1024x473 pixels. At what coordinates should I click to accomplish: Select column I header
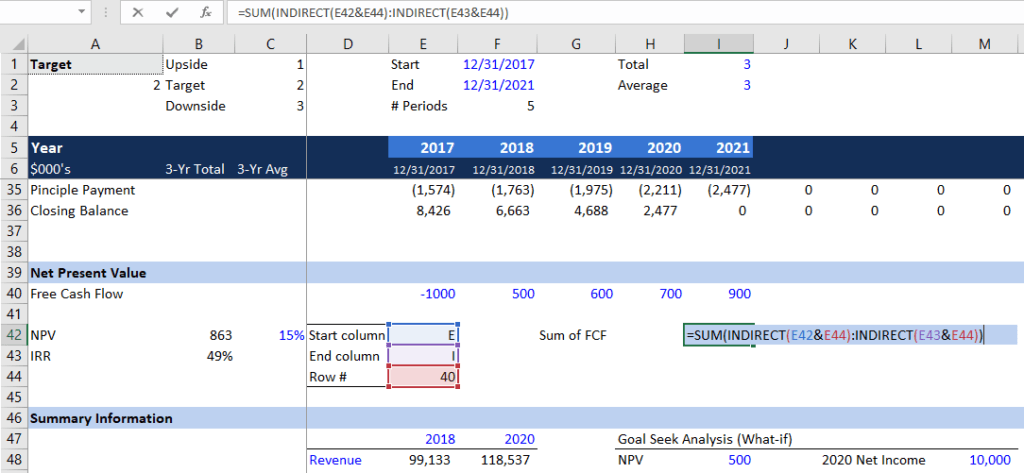719,42
